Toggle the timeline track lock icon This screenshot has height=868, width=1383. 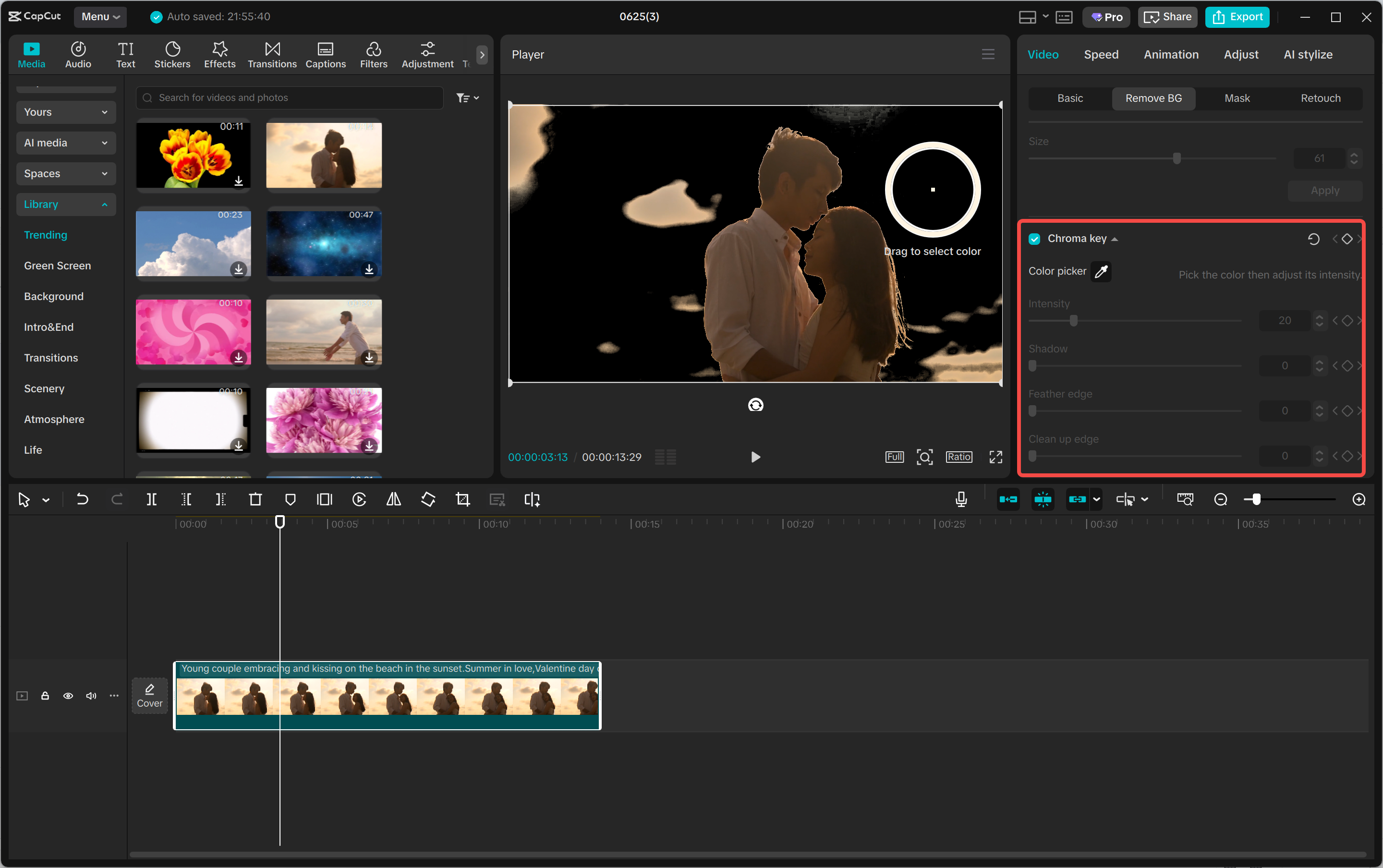pos(45,695)
